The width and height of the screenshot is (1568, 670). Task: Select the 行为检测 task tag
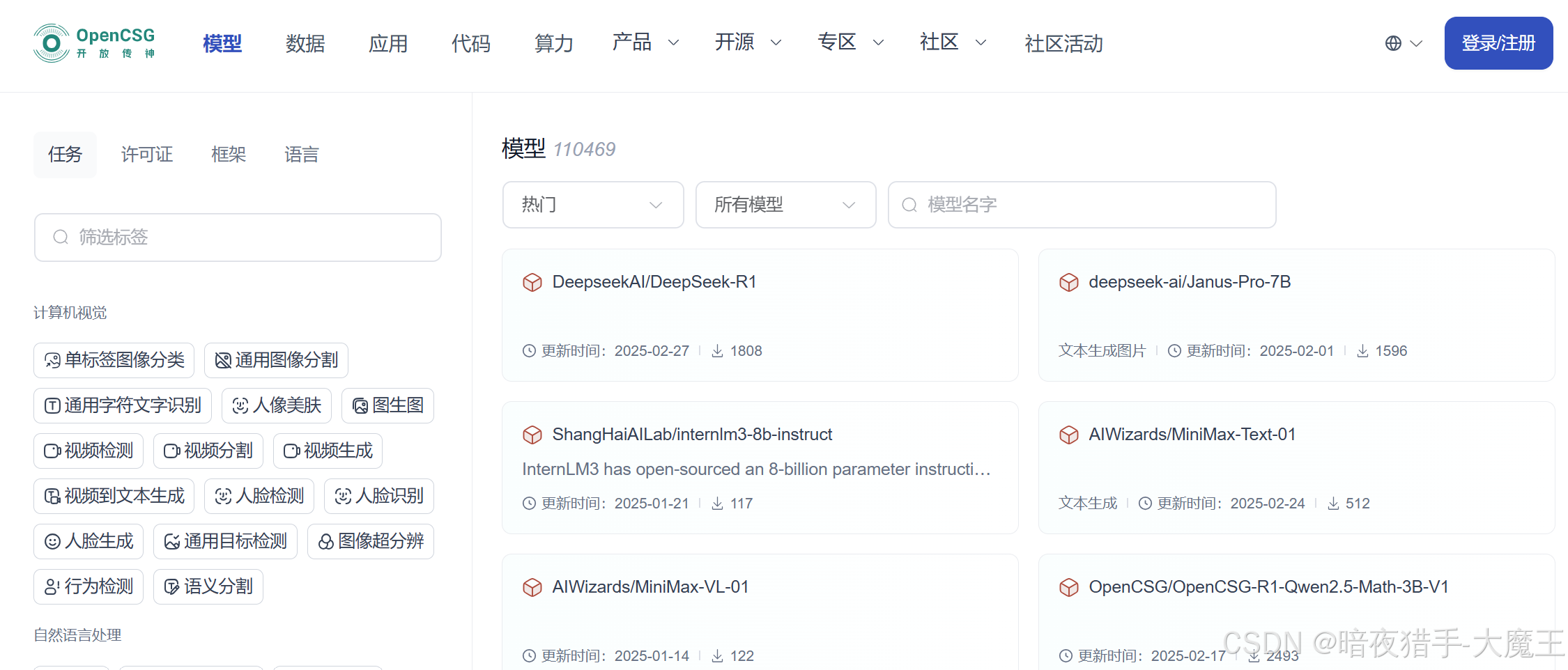(89, 586)
